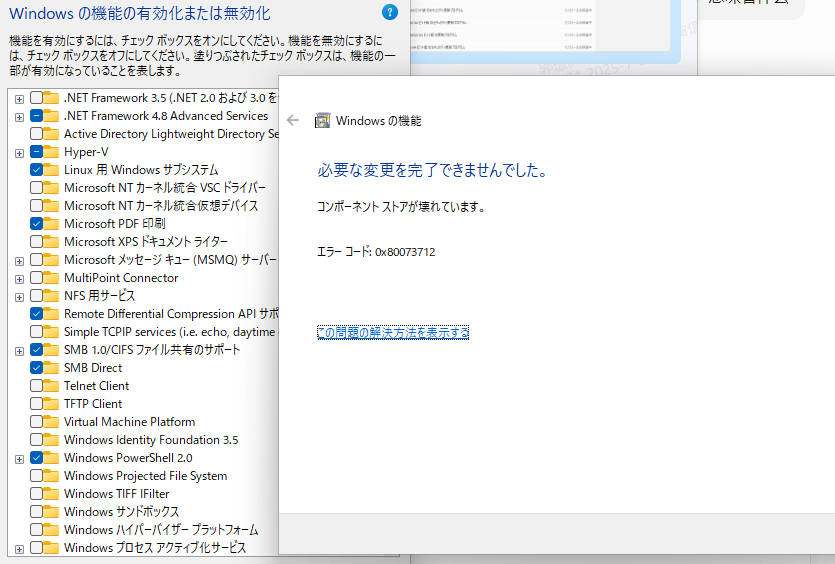The width and height of the screenshot is (835, 564).
Task: Click the folder icon beside Hyper-V
Action: tap(51, 152)
